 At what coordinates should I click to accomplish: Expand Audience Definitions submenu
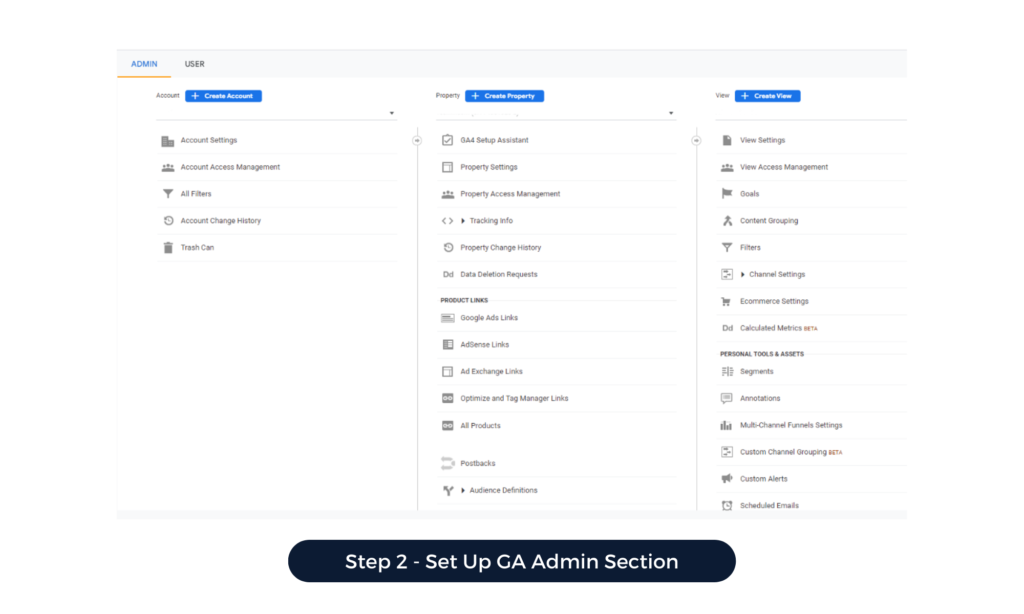pyautogui.click(x=463, y=490)
